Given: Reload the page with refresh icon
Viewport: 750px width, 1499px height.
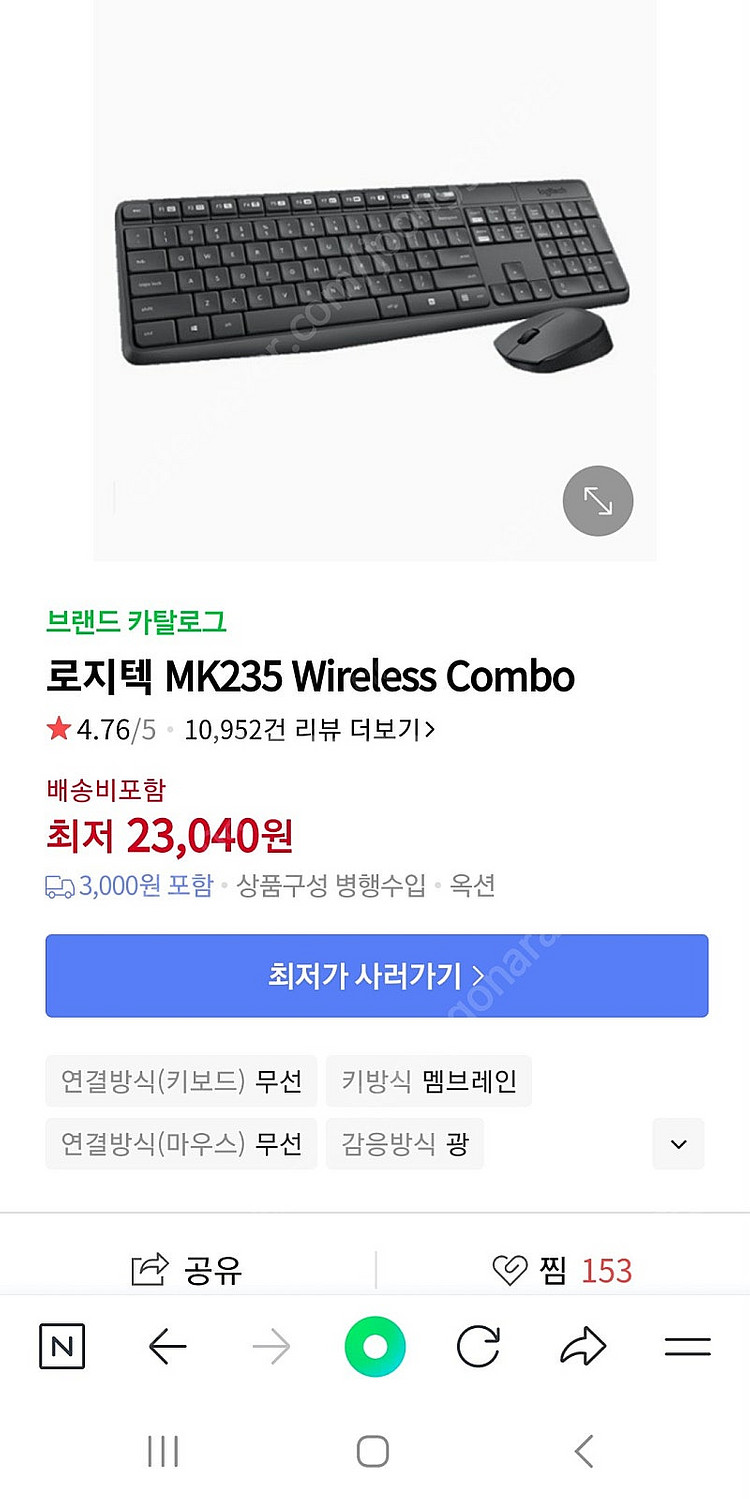Looking at the screenshot, I should [478, 1347].
